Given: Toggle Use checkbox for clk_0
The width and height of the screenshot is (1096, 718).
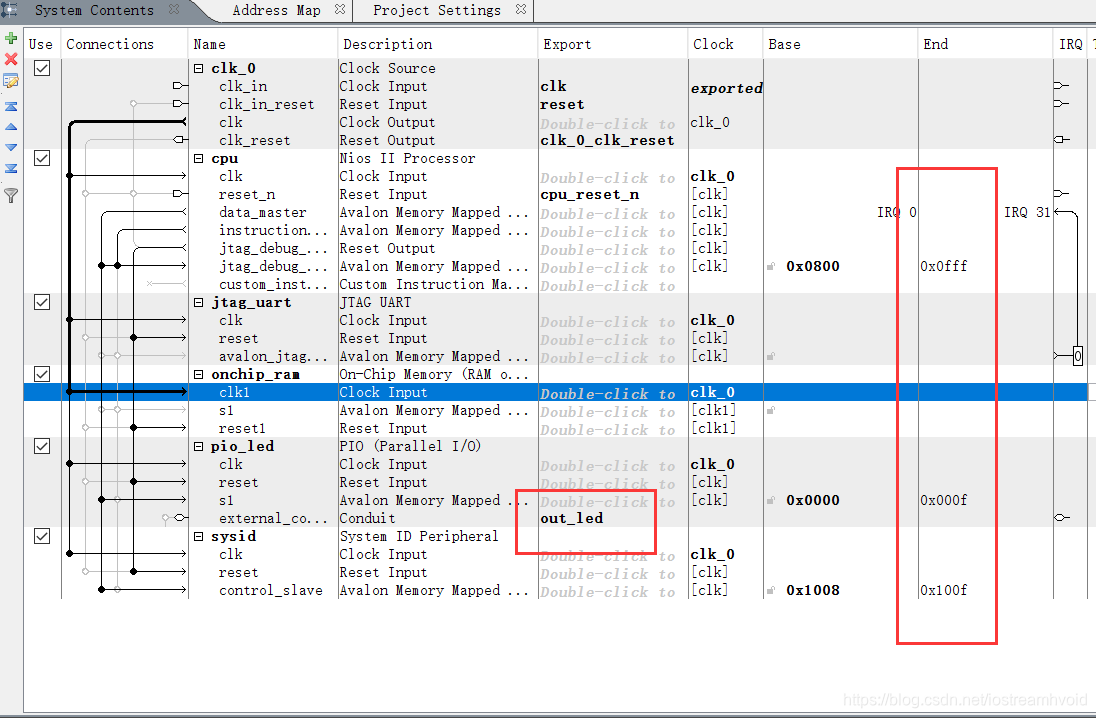Looking at the screenshot, I should point(42,68).
